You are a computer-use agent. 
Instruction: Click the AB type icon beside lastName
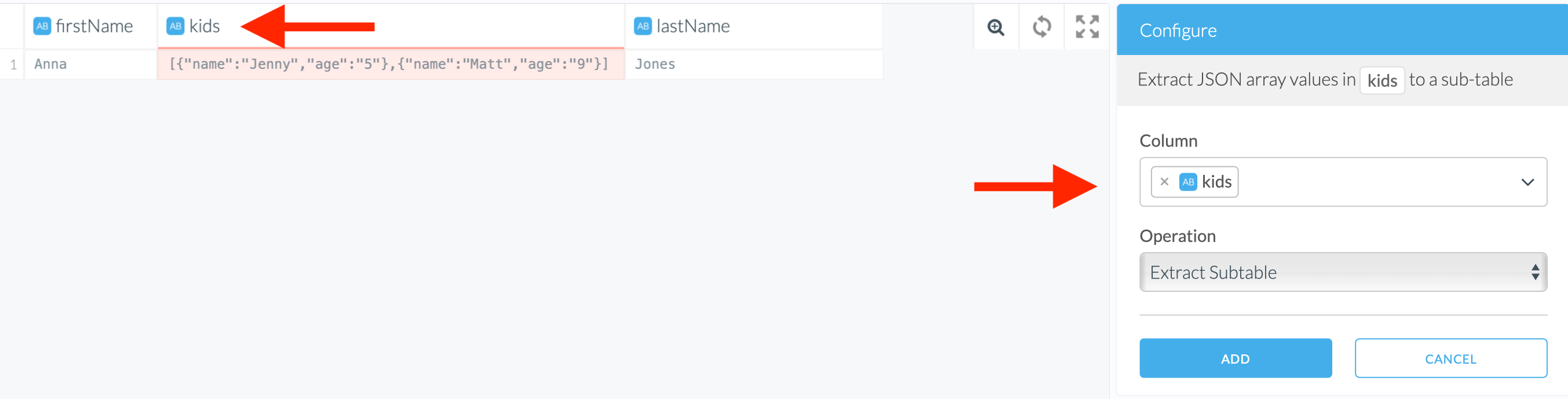click(642, 26)
